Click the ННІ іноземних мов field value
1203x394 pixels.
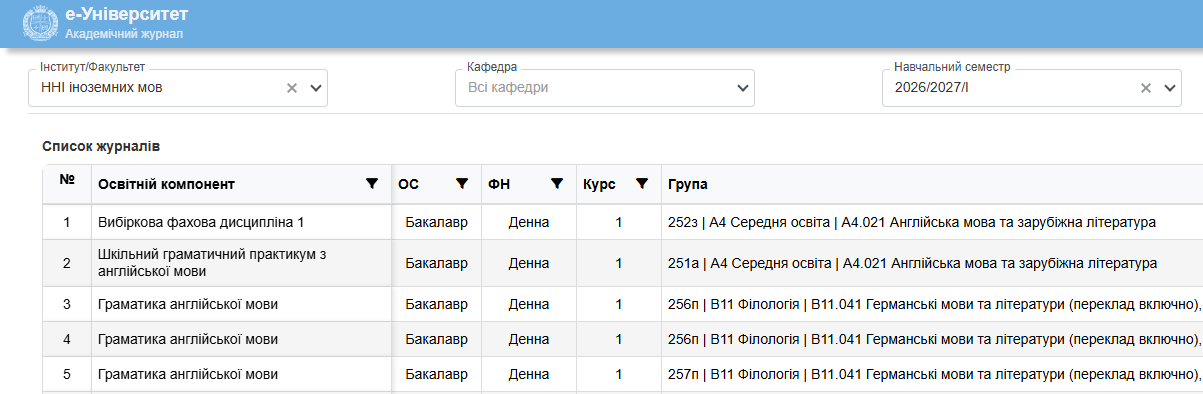pyautogui.click(x=102, y=88)
